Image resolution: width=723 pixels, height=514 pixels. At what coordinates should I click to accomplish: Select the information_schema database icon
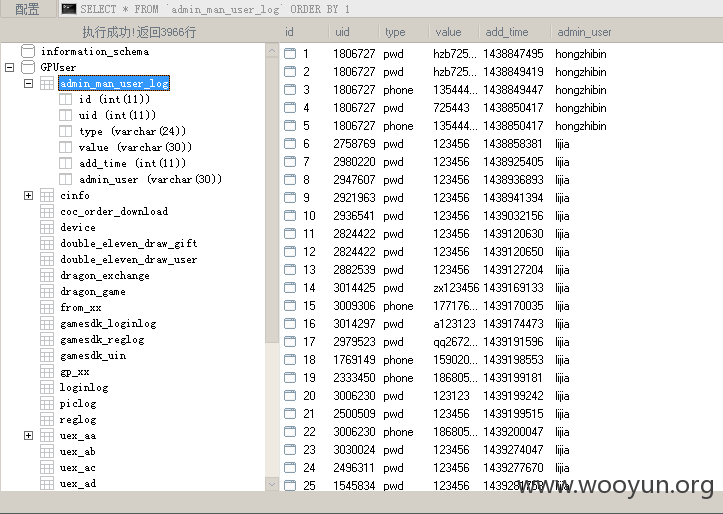pos(28,51)
